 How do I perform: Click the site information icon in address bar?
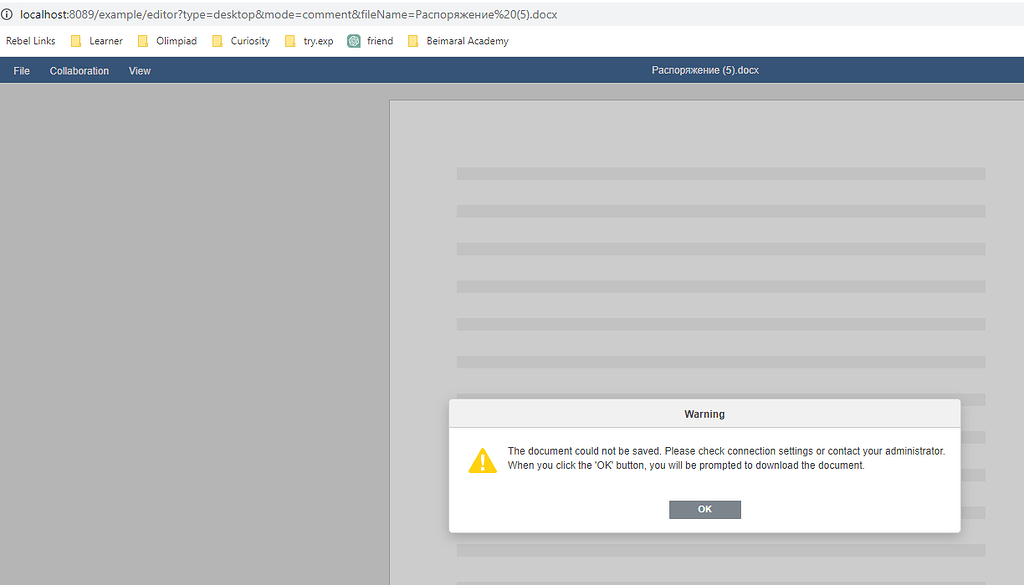click(x=8, y=14)
